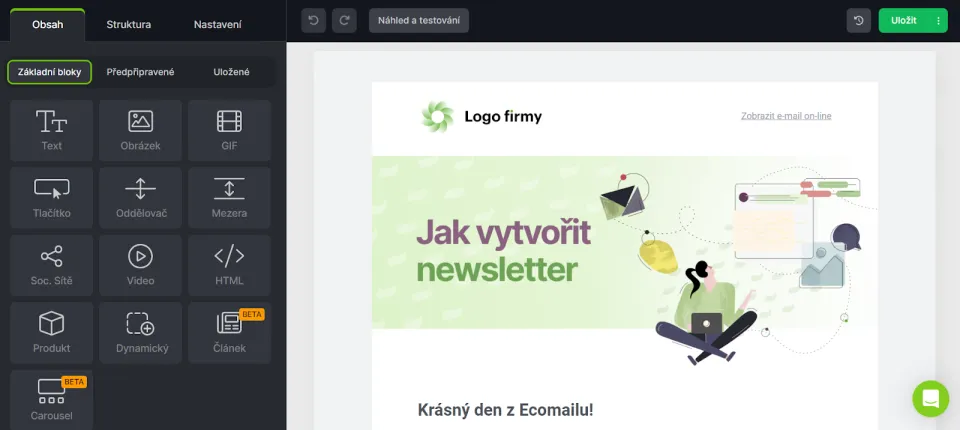Open more save options menu

938,20
